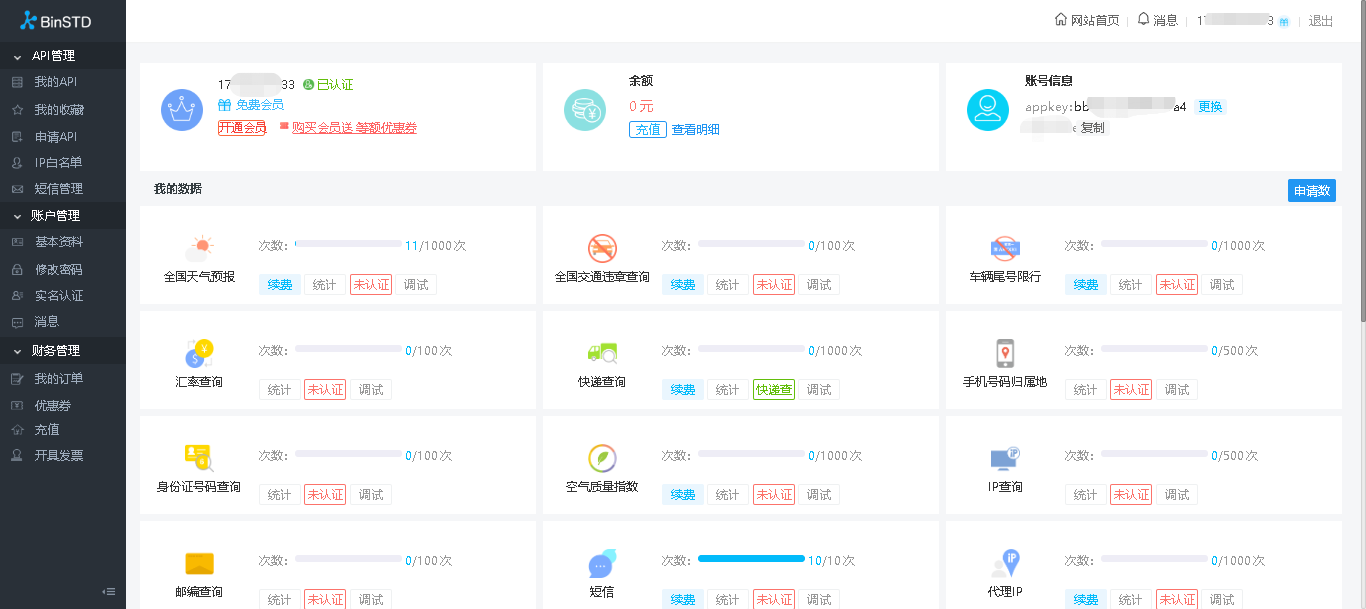Click 统计 for IP查询
The image size is (1366, 609).
click(x=1085, y=495)
